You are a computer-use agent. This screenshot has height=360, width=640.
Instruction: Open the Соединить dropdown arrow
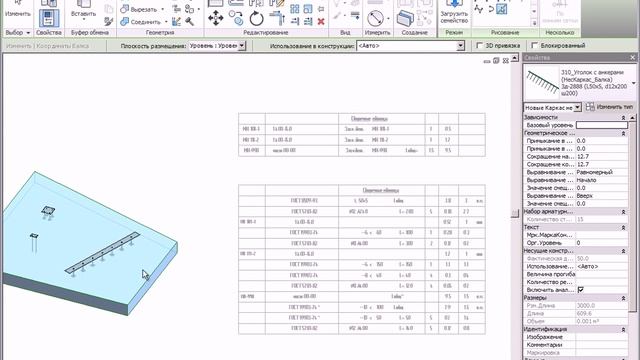point(166,22)
